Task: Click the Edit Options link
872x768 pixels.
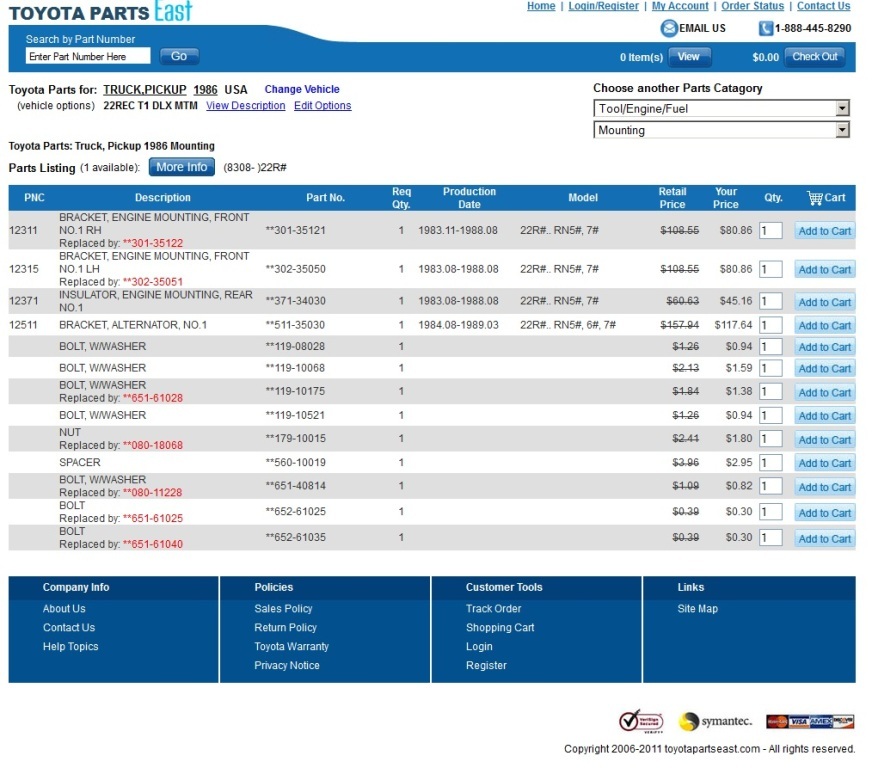Action: click(x=323, y=106)
